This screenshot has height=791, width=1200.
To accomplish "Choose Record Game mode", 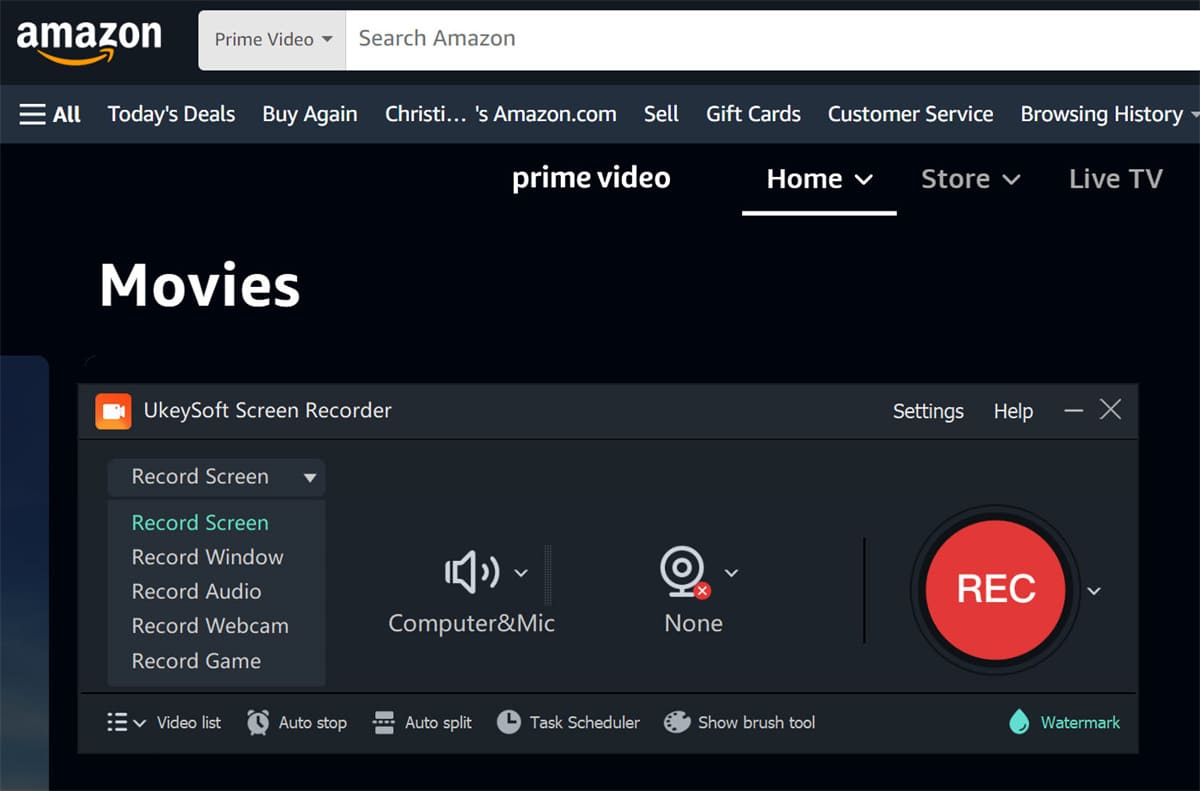I will 196,661.
